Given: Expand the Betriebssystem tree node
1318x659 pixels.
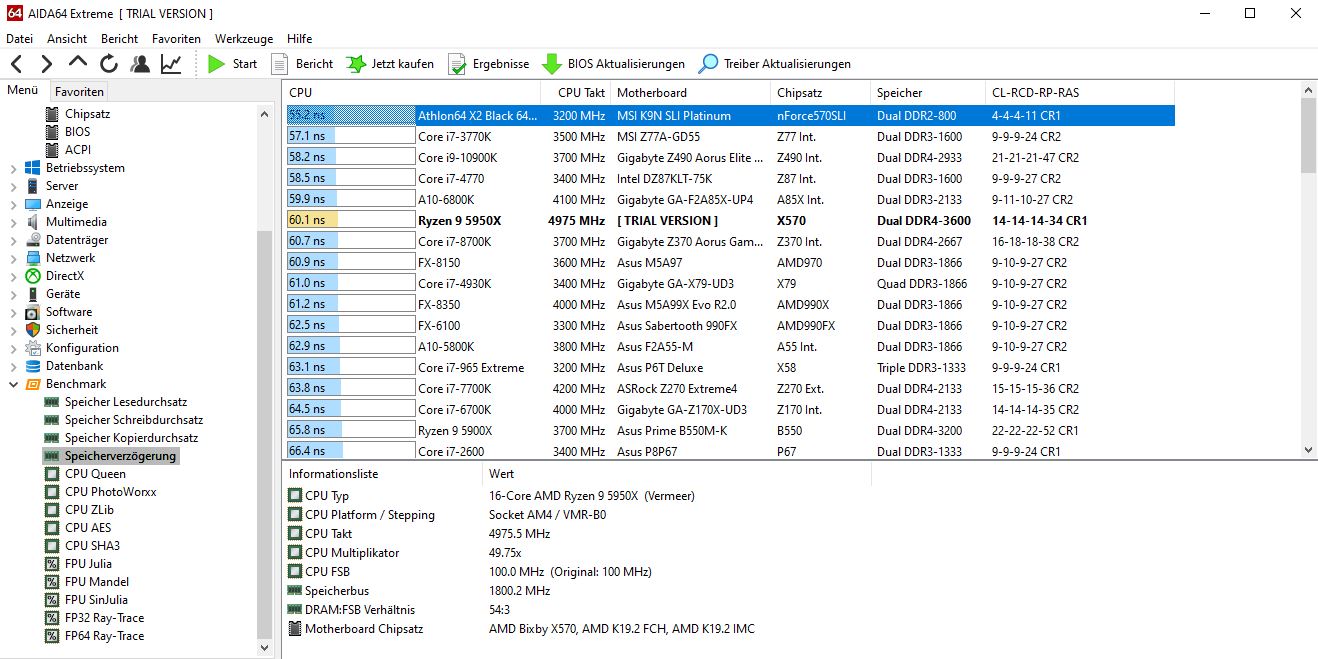Looking at the screenshot, I should [x=13, y=168].
